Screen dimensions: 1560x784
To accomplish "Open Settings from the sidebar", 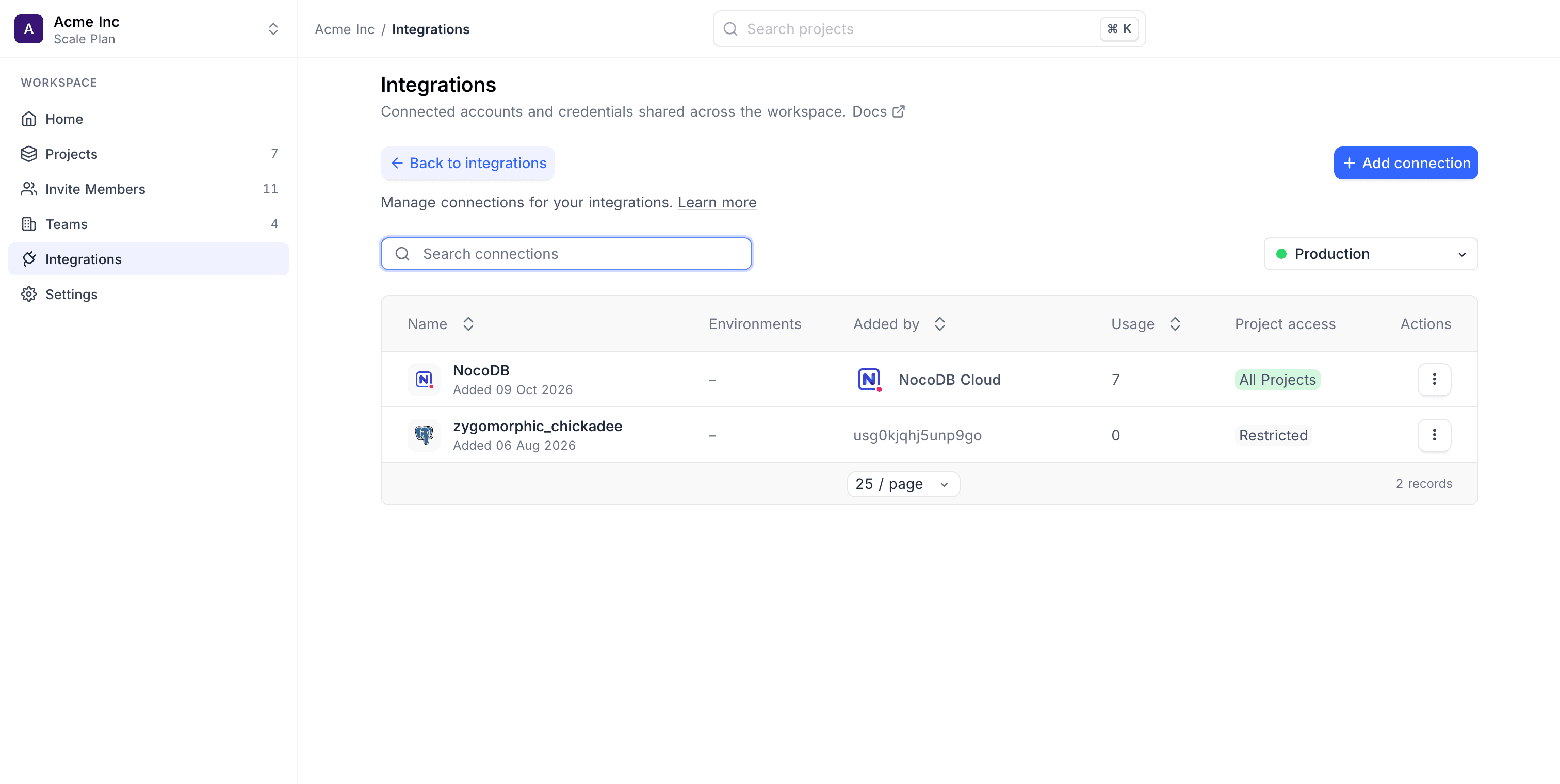I will (x=149, y=294).
